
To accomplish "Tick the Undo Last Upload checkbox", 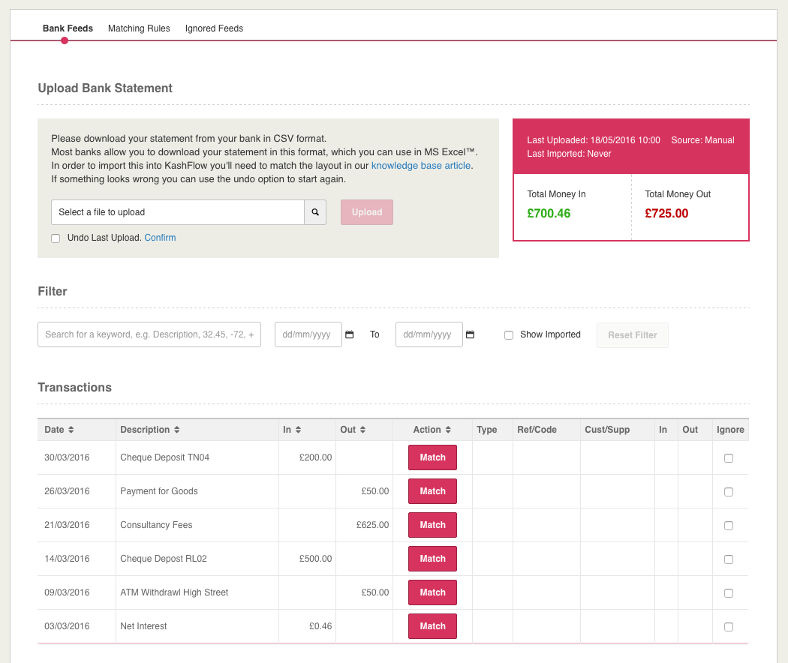I will pyautogui.click(x=56, y=238).
